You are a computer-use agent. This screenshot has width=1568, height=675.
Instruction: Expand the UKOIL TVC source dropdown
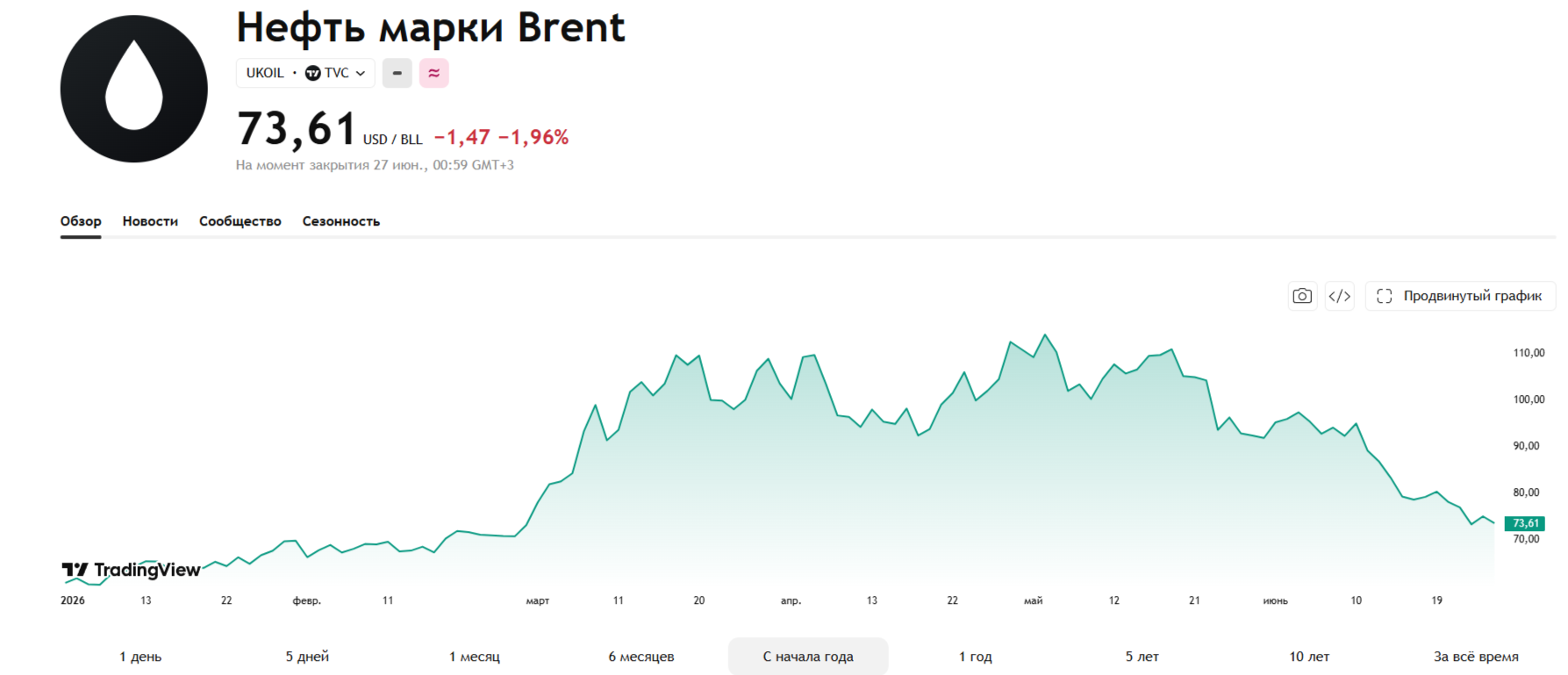tap(305, 73)
